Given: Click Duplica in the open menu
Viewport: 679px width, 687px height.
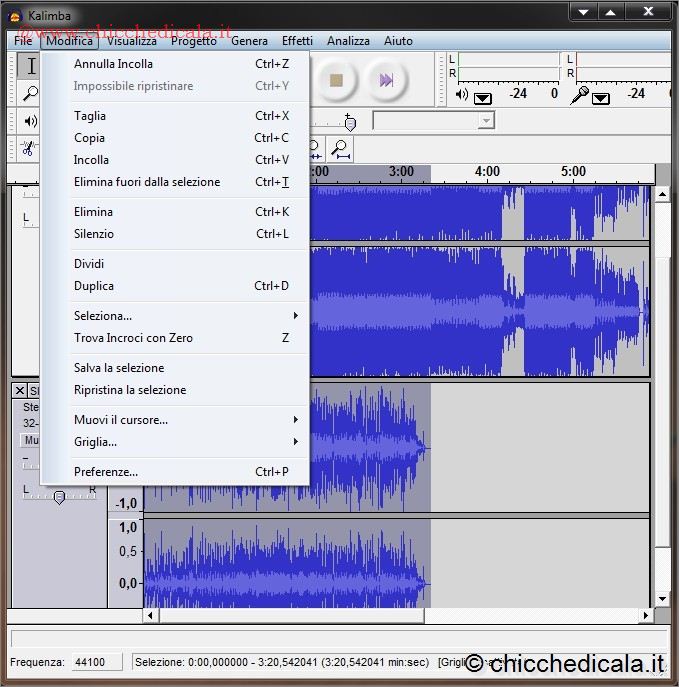Looking at the screenshot, I should tap(94, 286).
